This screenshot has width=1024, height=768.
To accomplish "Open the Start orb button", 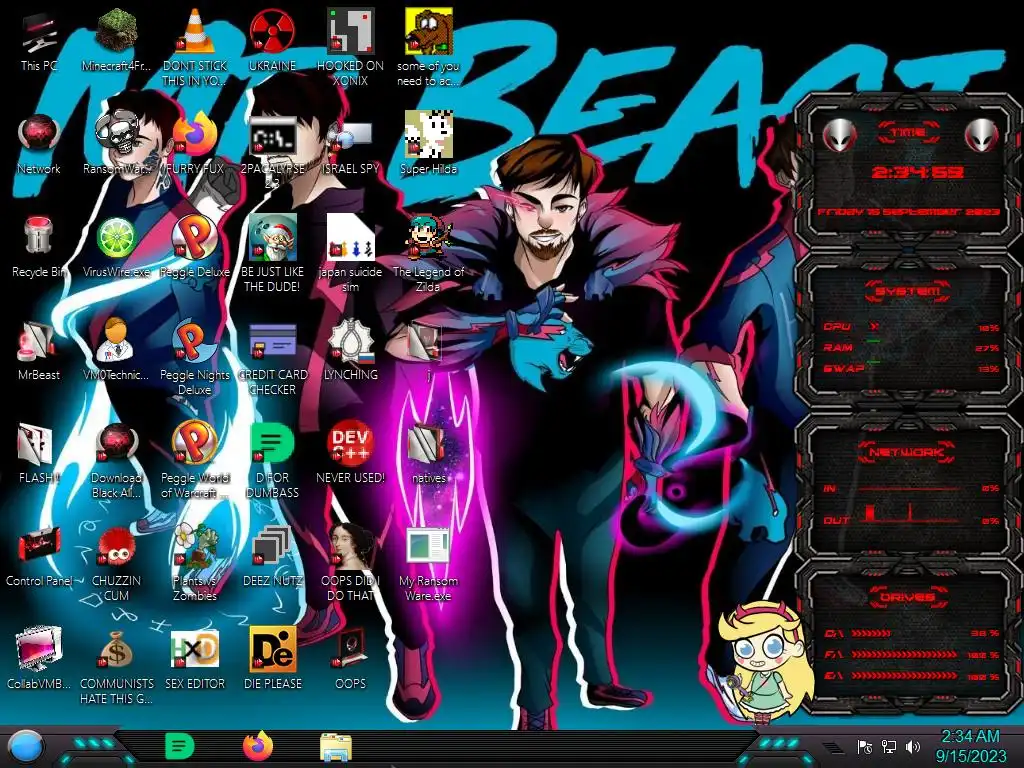I will (27, 746).
